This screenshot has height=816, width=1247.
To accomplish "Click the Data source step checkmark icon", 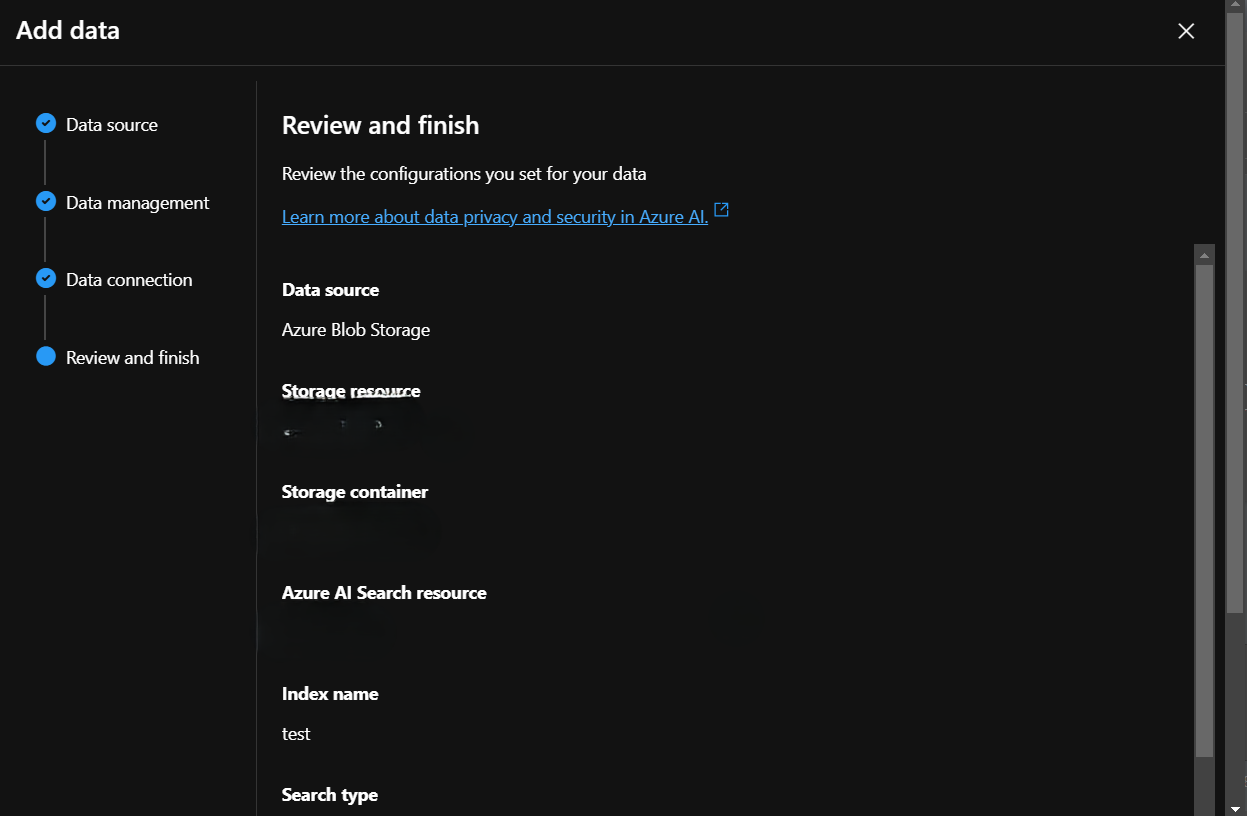I will point(46,124).
